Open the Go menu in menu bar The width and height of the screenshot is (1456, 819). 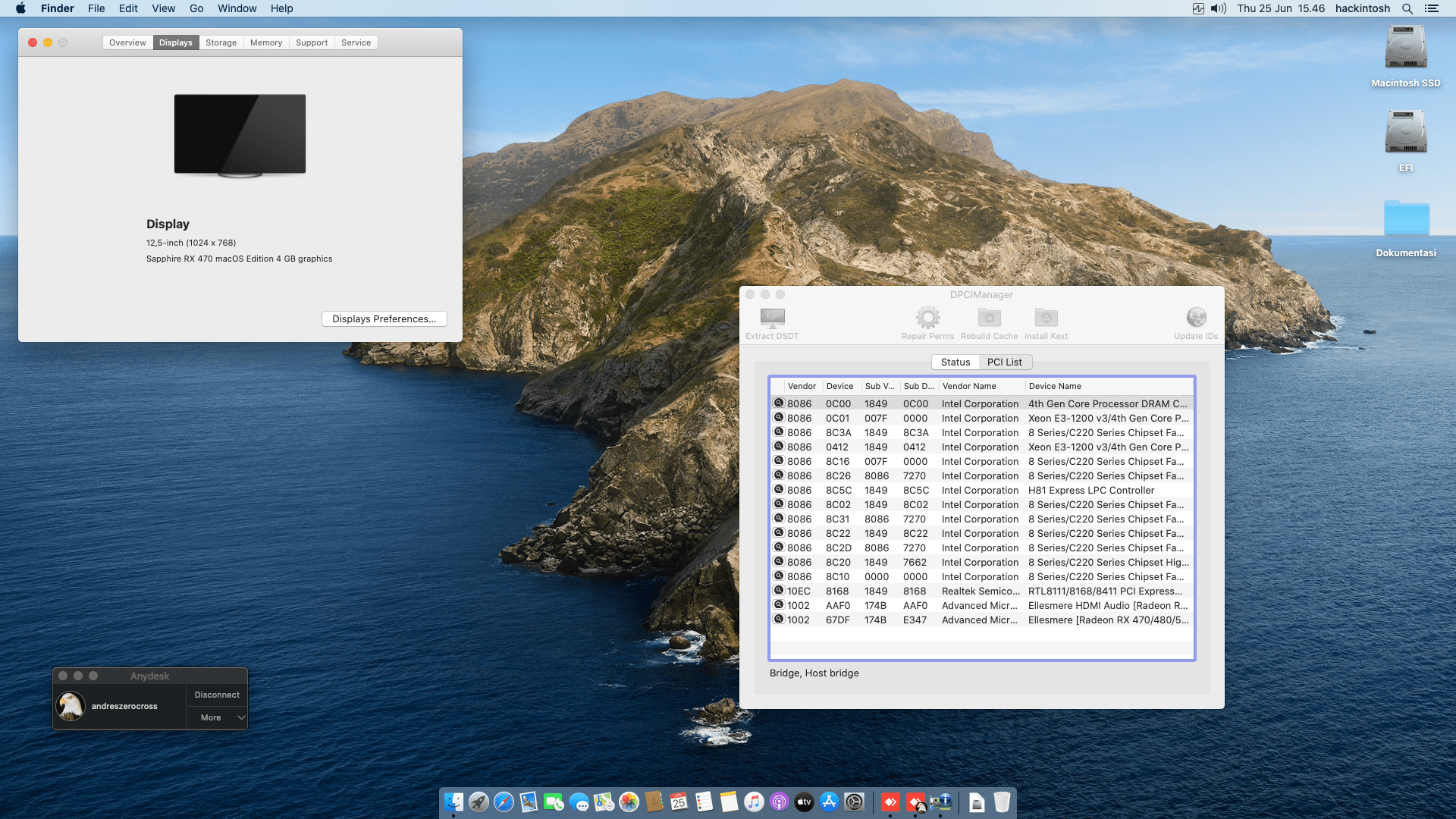[x=196, y=8]
